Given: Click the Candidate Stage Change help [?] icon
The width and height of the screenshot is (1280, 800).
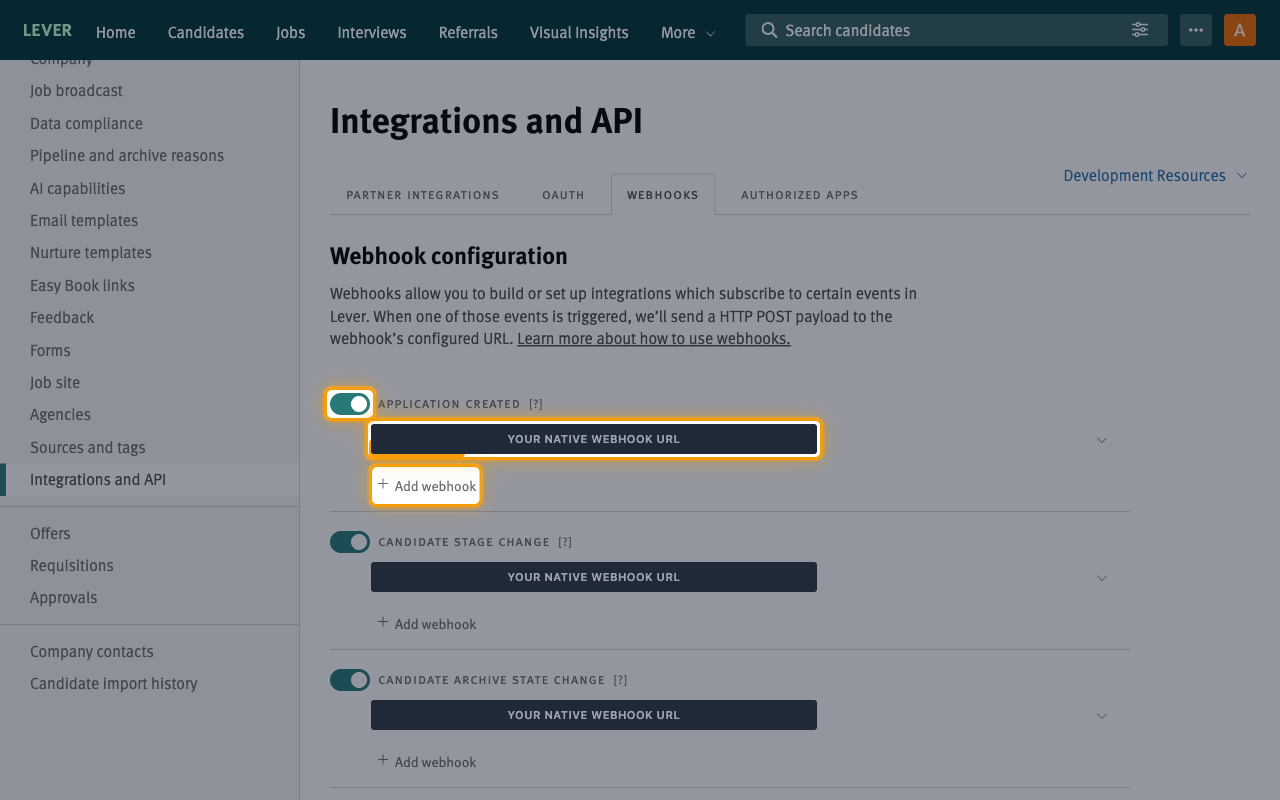Looking at the screenshot, I should (x=565, y=542).
